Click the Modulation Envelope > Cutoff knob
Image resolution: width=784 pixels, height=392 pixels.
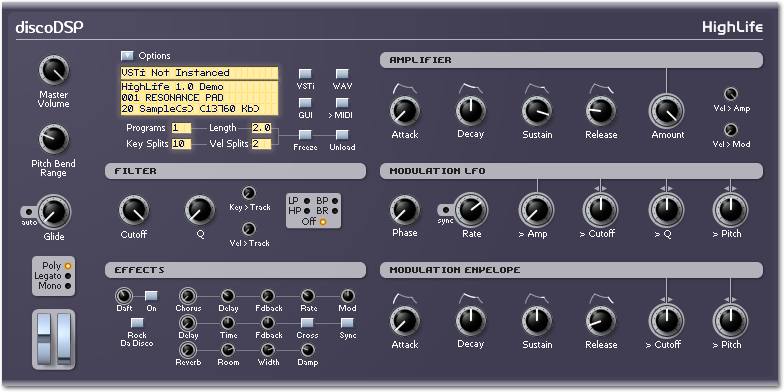(666, 320)
